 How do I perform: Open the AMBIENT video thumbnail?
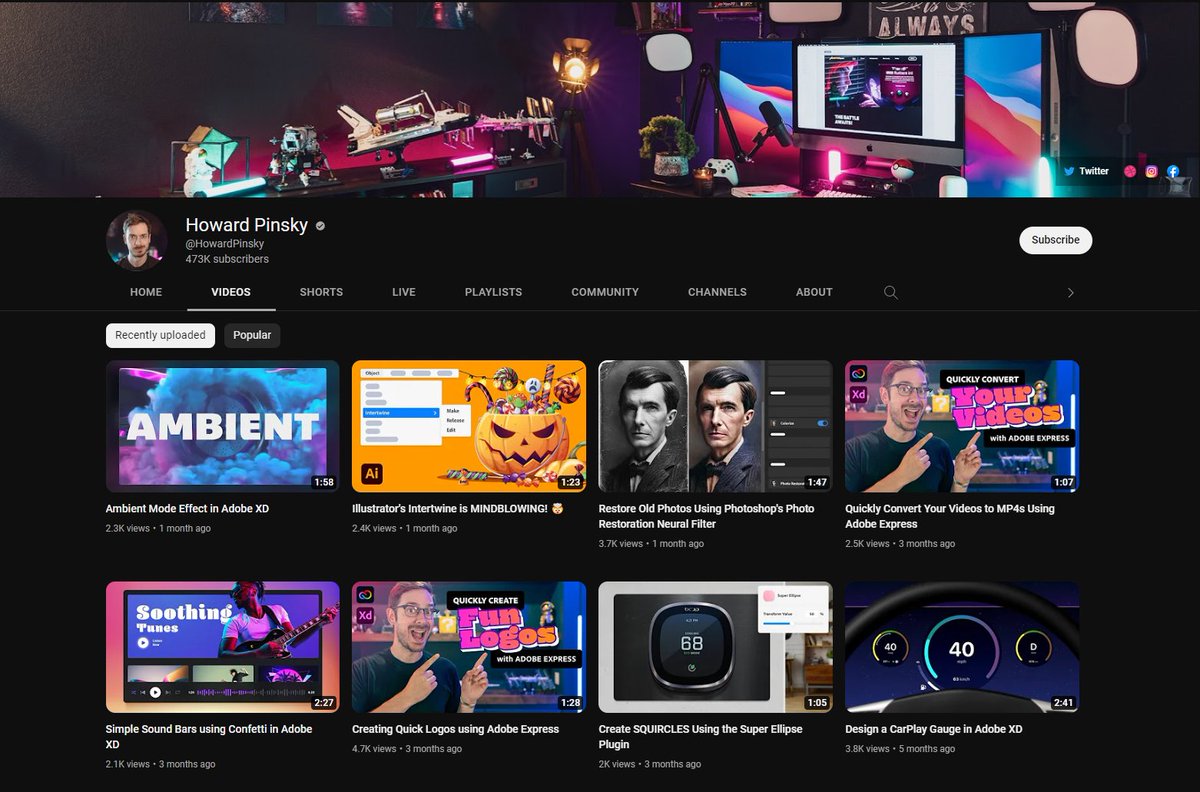(x=222, y=426)
